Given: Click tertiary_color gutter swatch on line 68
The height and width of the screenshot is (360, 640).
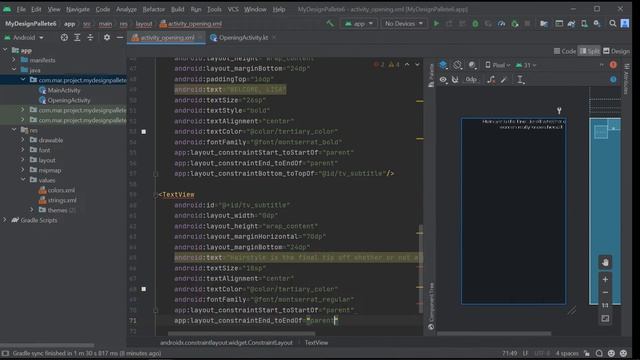Looking at the screenshot, I should [144, 289].
